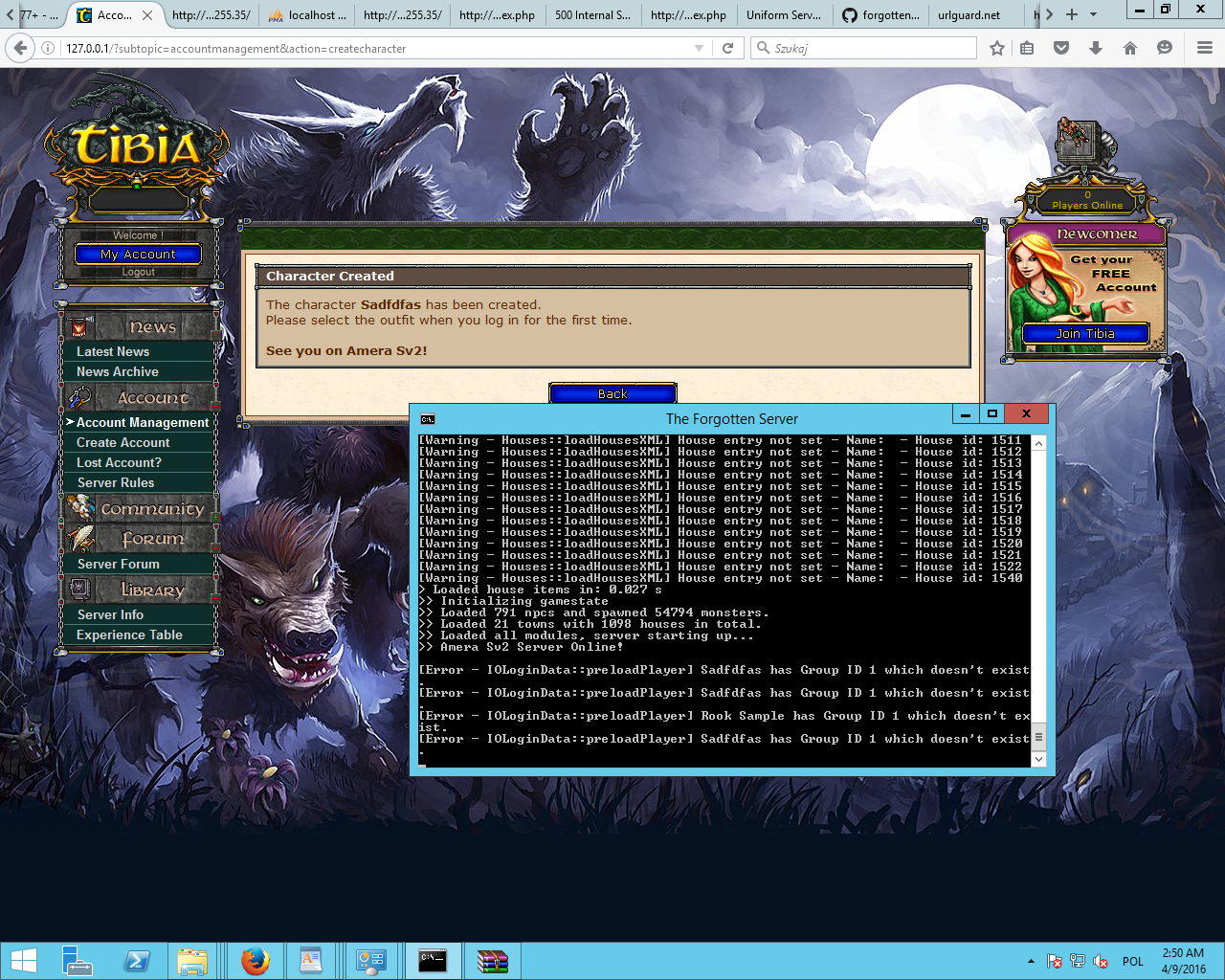Click the console window system icon

(428, 418)
